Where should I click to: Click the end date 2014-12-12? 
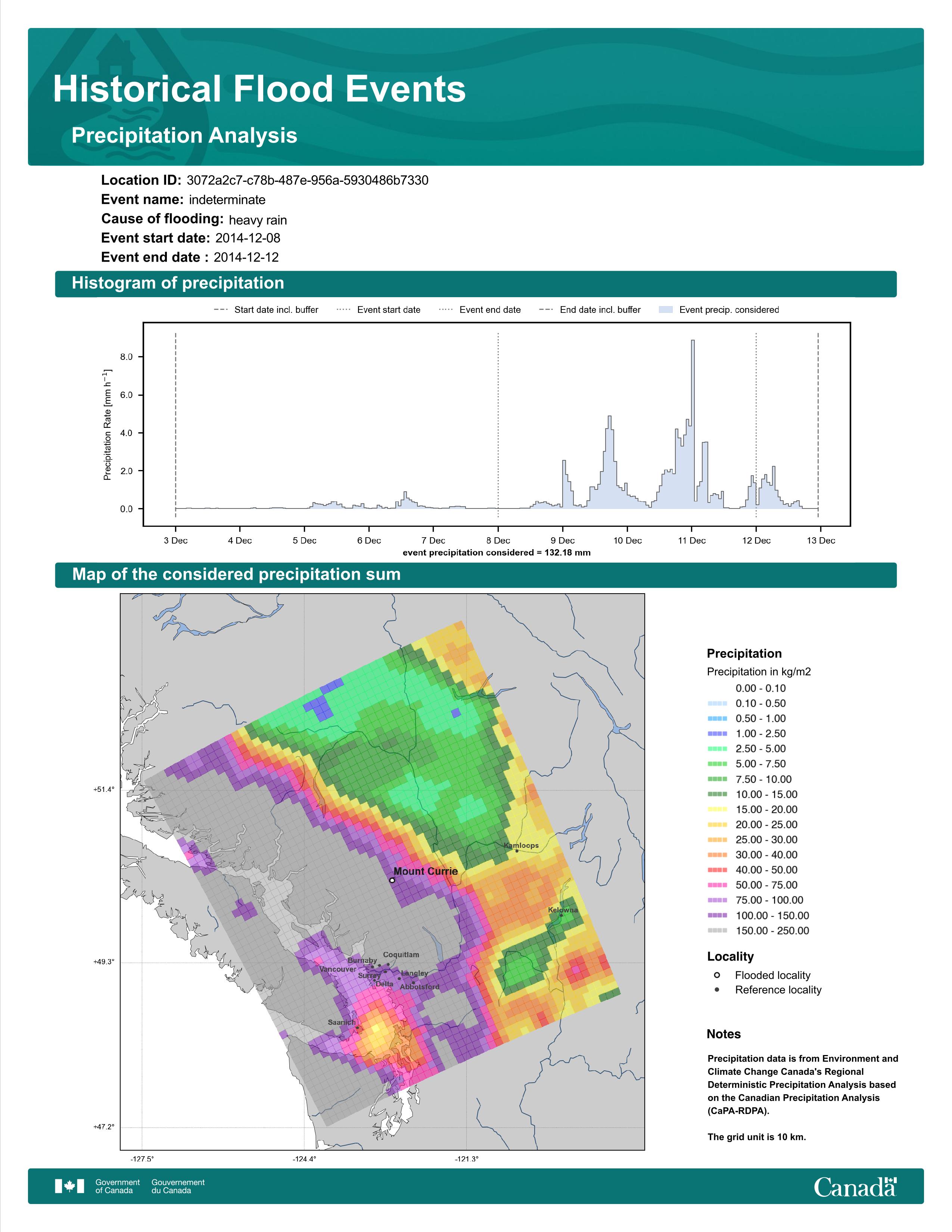tap(246, 257)
